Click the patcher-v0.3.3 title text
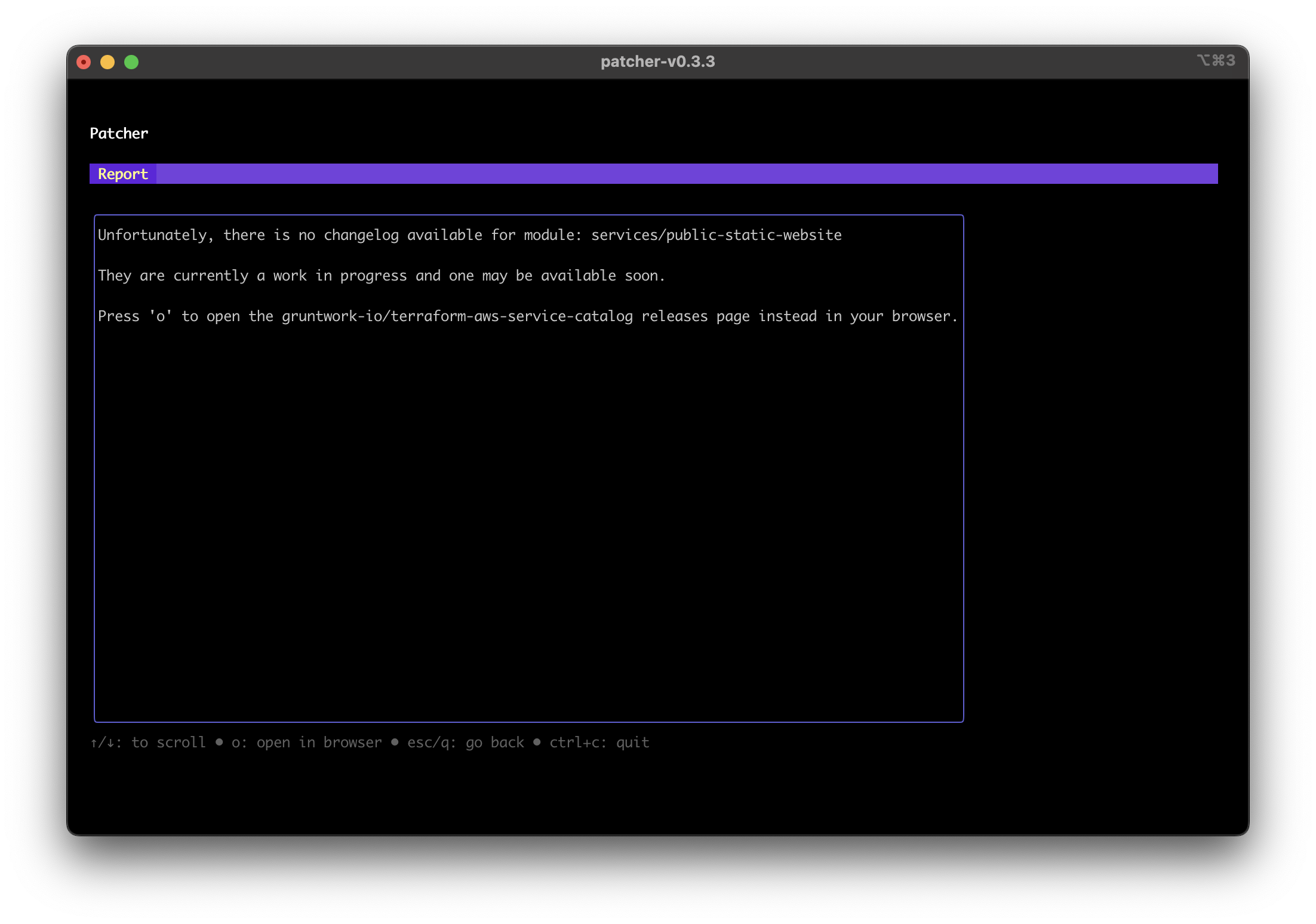The height and width of the screenshot is (924, 1316). 657,61
